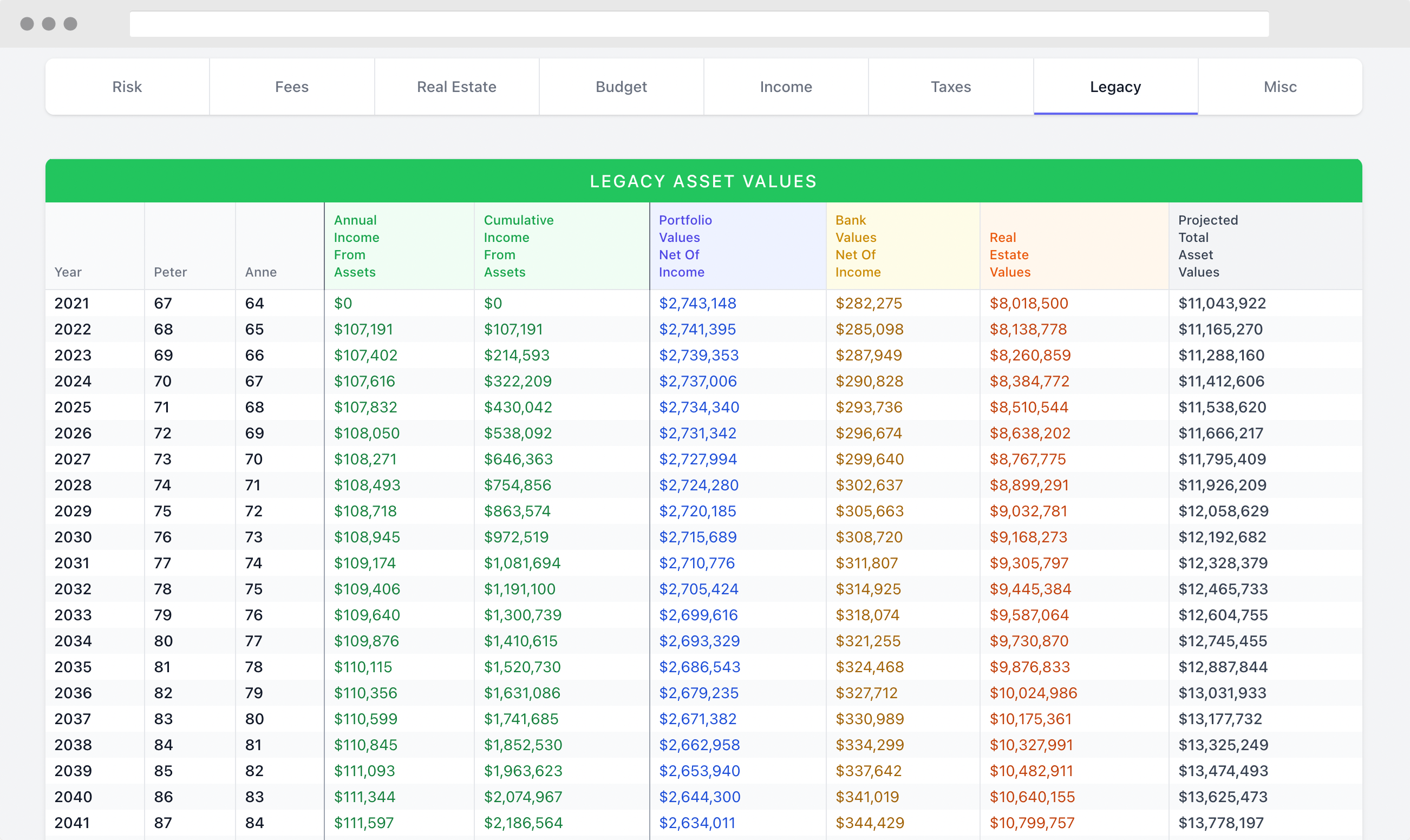Viewport: 1410px width, 840px height.
Task: Select the 2030 year row cell
Action: click(73, 536)
